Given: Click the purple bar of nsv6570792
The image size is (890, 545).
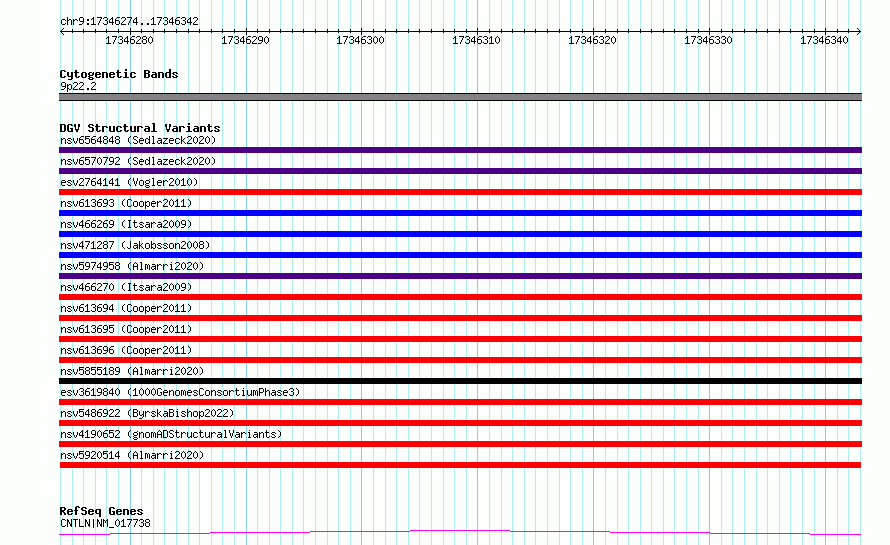Looking at the screenshot, I should (460, 171).
